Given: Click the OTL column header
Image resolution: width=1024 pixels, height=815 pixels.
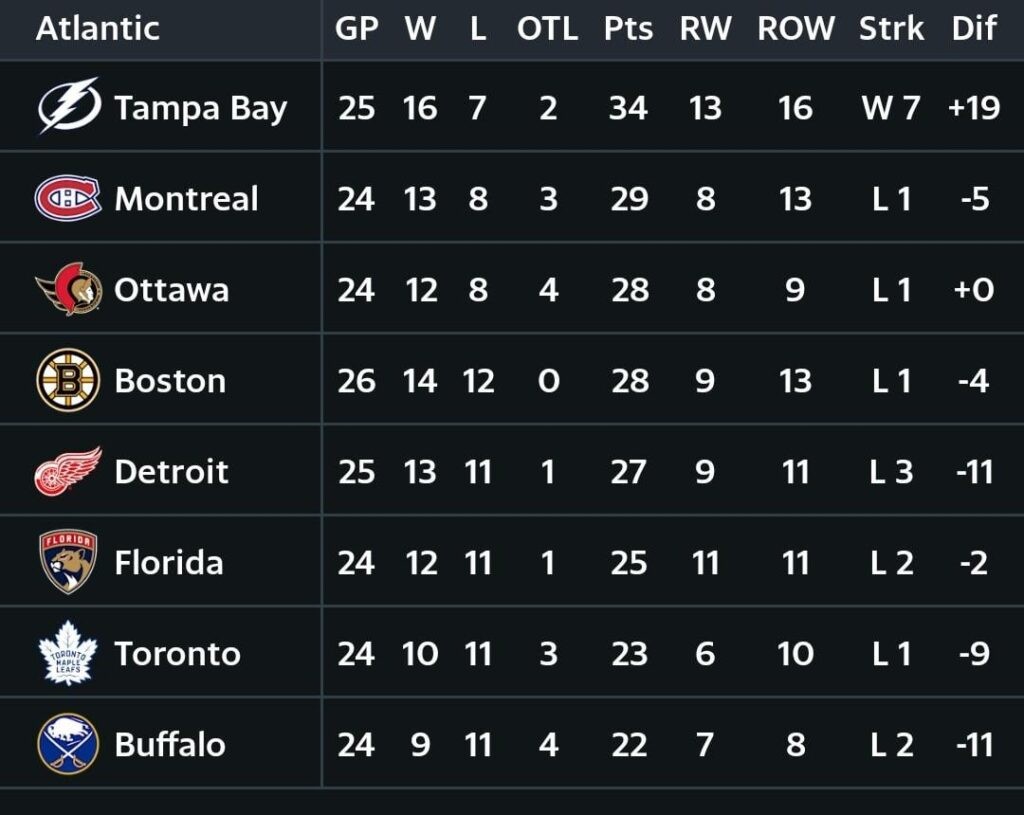Looking at the screenshot, I should point(547,29).
